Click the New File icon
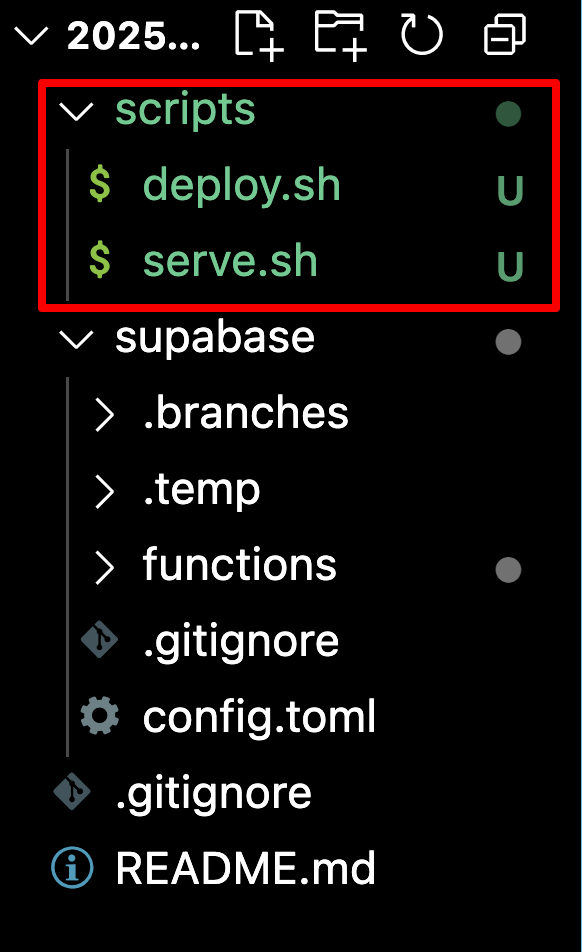The image size is (582, 952). 259,35
